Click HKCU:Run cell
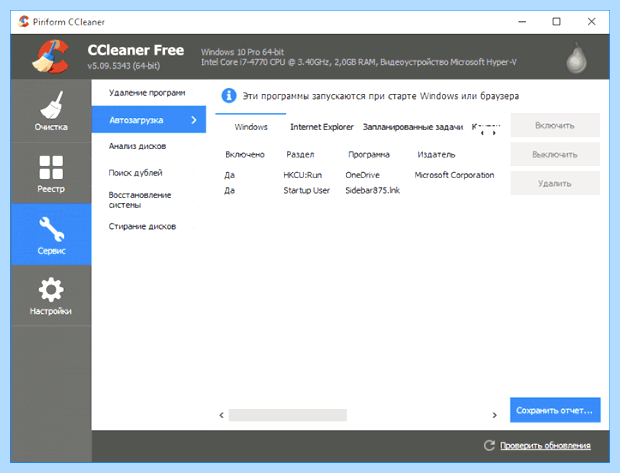This screenshot has height=473, width=620. 302,175
